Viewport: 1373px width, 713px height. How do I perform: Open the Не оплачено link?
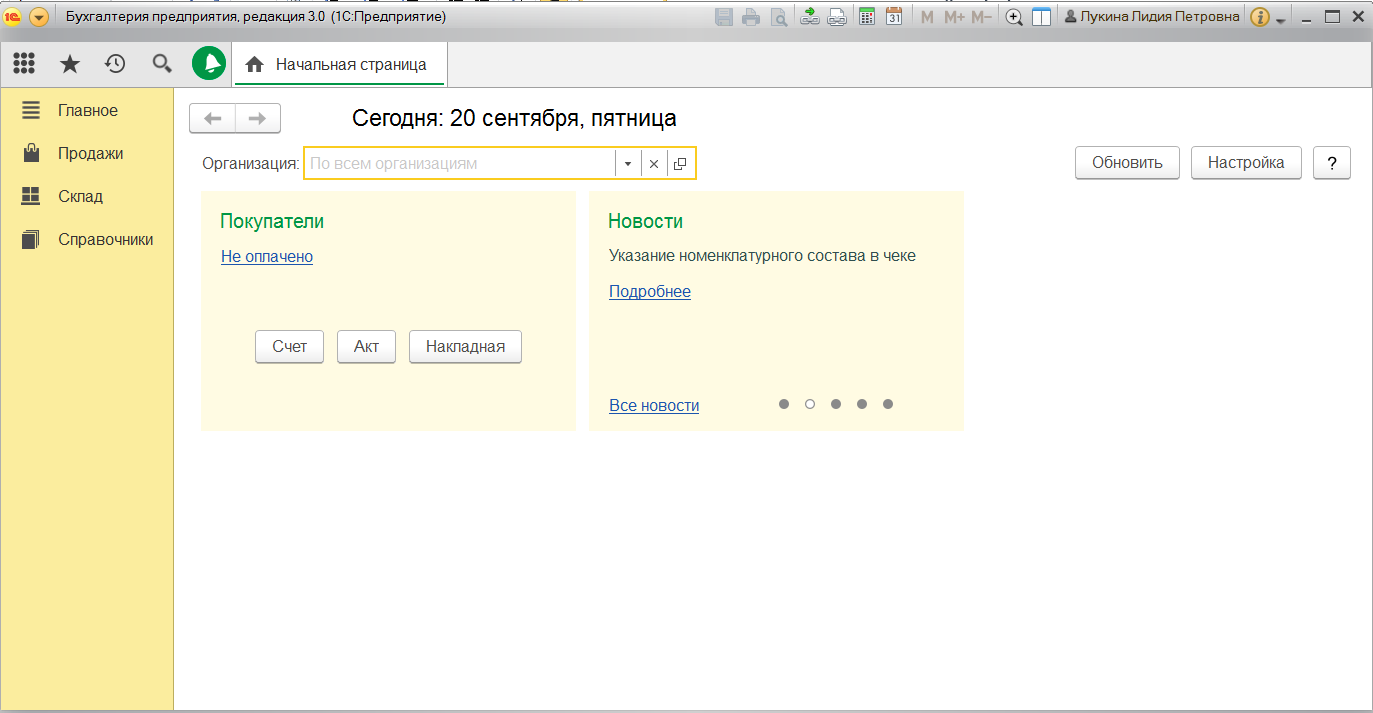(x=267, y=257)
